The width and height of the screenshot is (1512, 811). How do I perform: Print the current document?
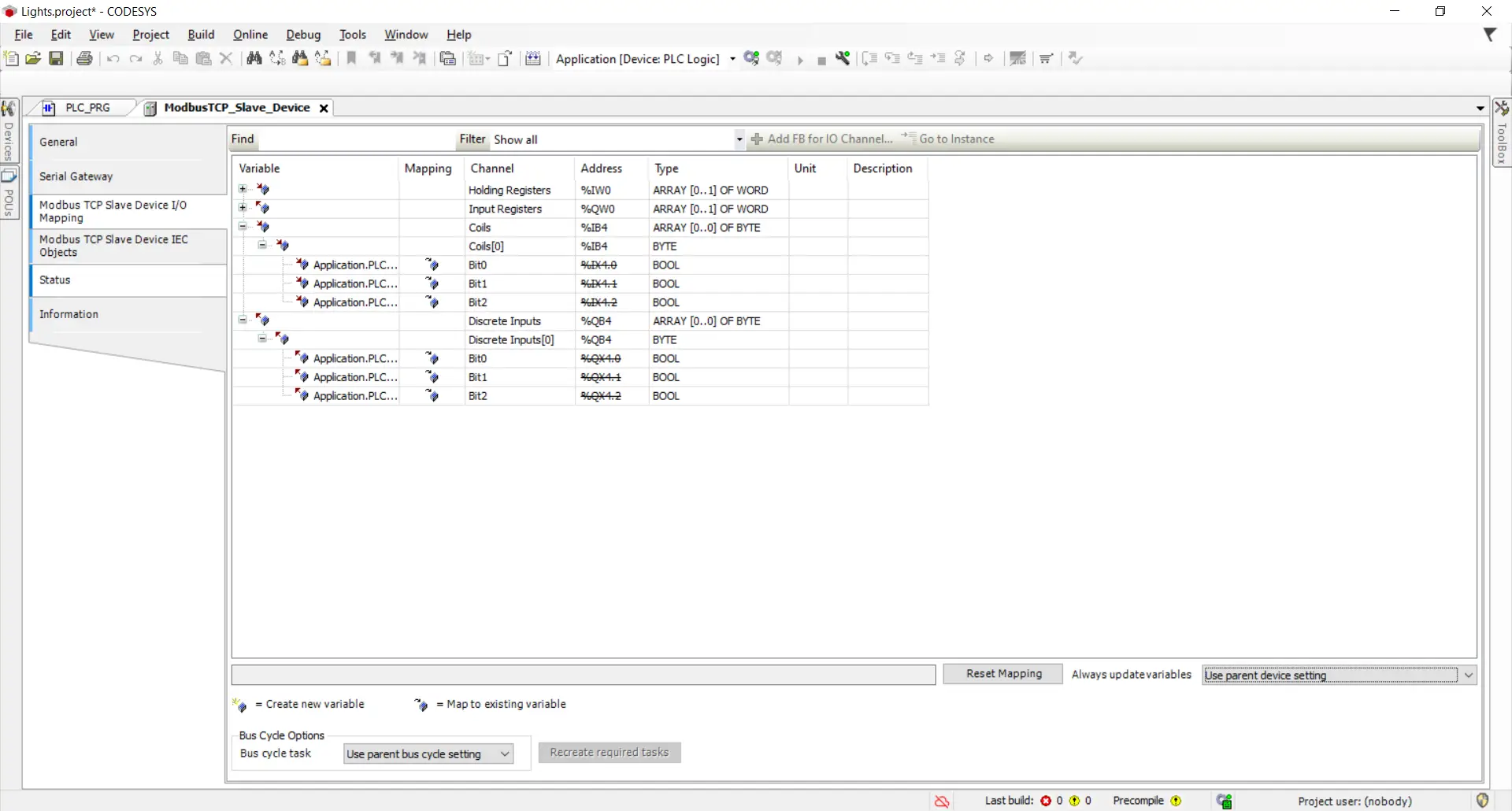pyautogui.click(x=84, y=58)
